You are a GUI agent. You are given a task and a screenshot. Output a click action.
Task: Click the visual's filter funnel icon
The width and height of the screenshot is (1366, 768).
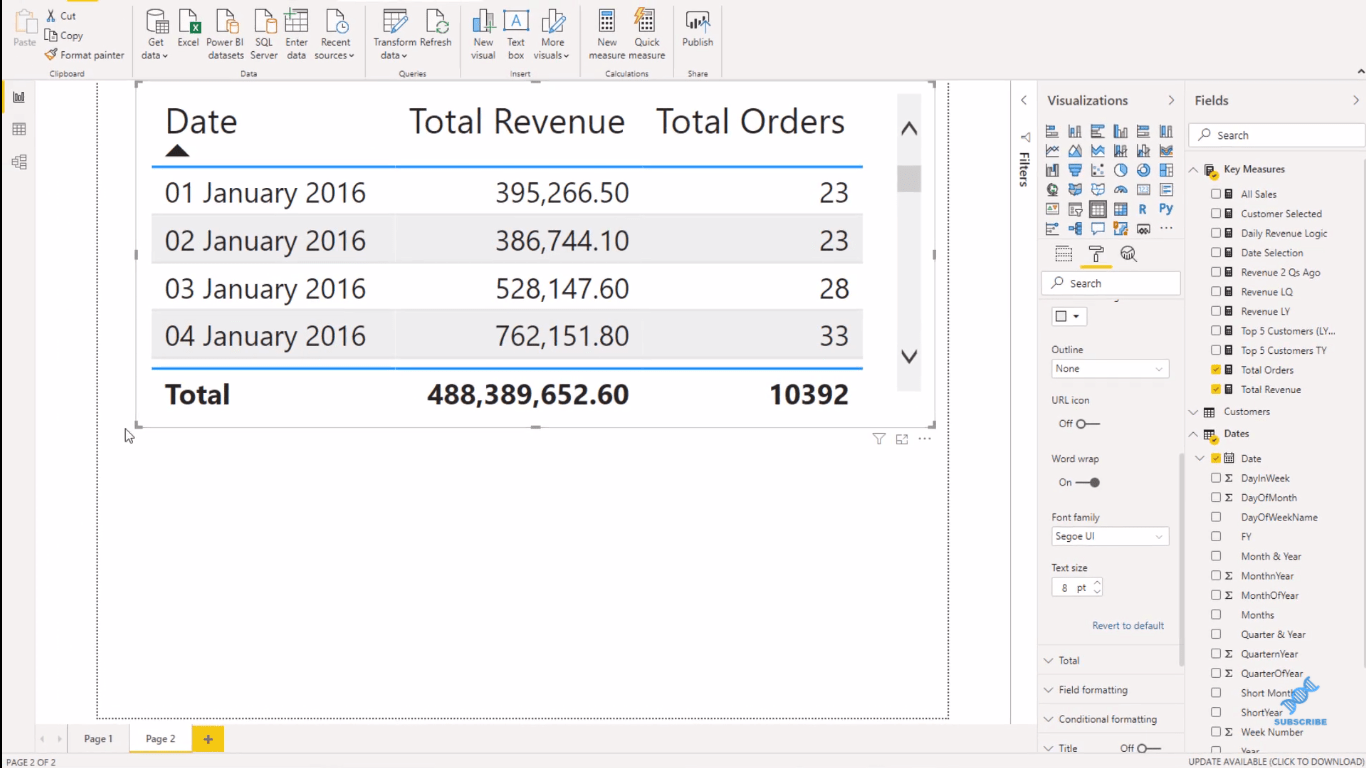(879, 439)
